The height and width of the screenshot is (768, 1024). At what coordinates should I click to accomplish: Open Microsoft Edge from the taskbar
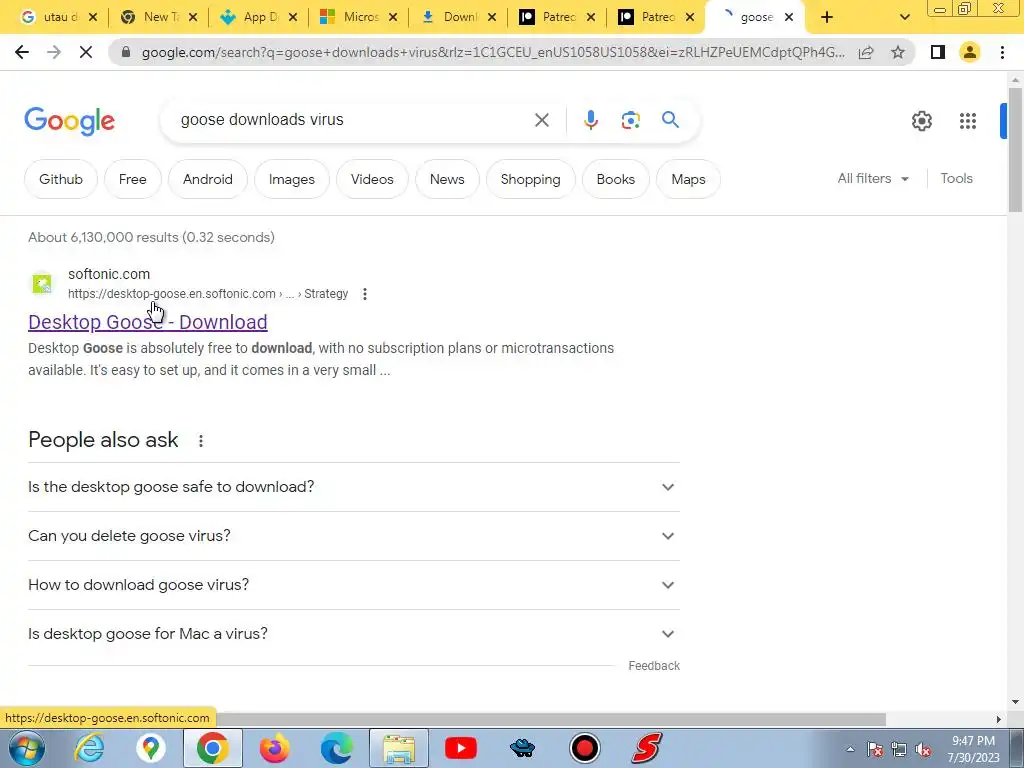(x=336, y=748)
